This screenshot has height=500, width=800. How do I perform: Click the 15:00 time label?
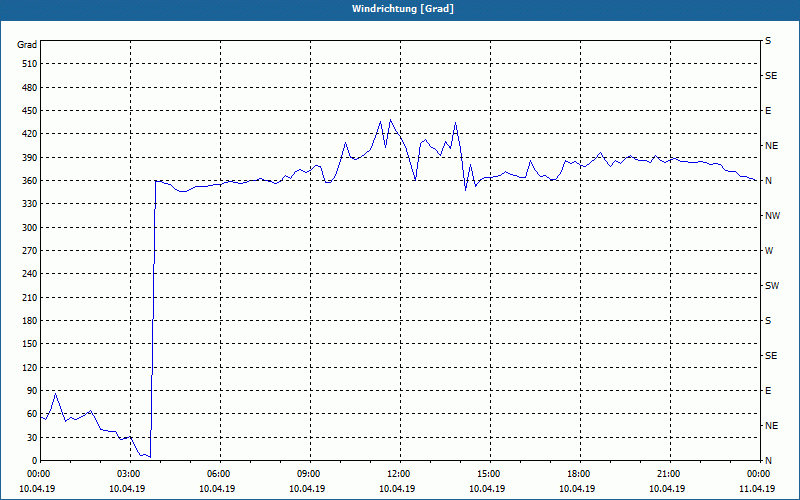pos(487,474)
